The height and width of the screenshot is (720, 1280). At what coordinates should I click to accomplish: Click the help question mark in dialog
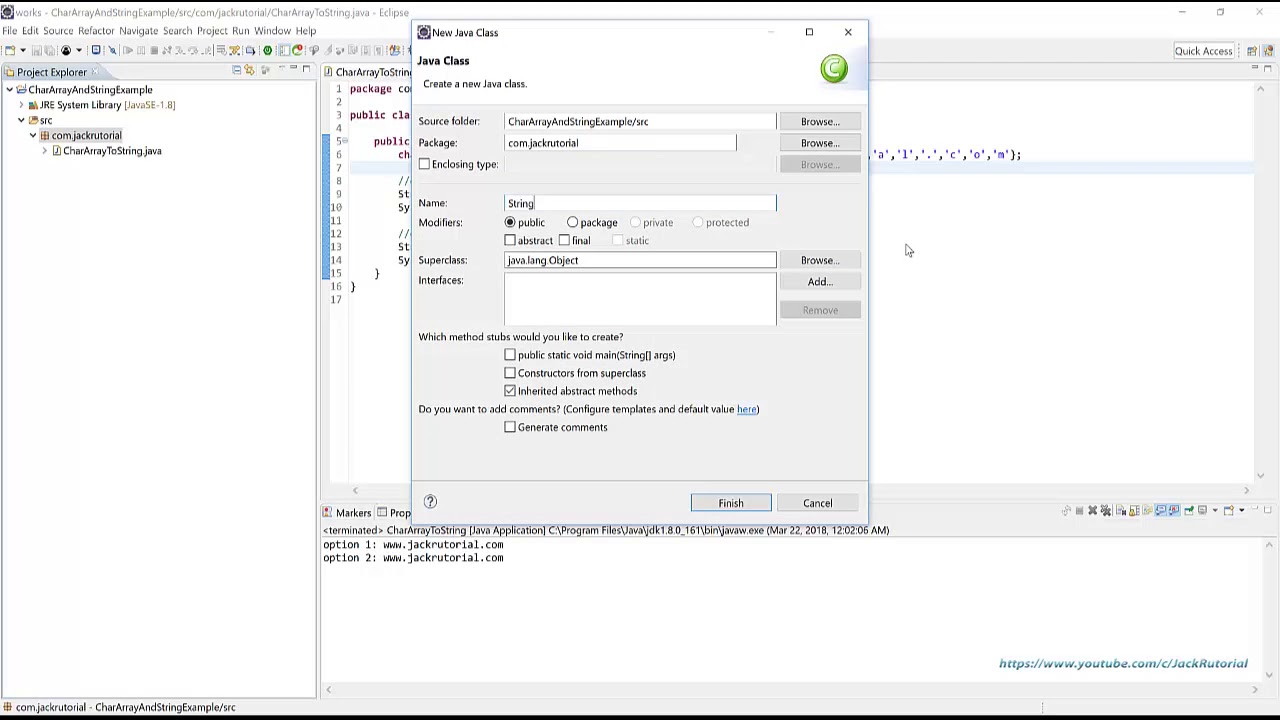(430, 502)
